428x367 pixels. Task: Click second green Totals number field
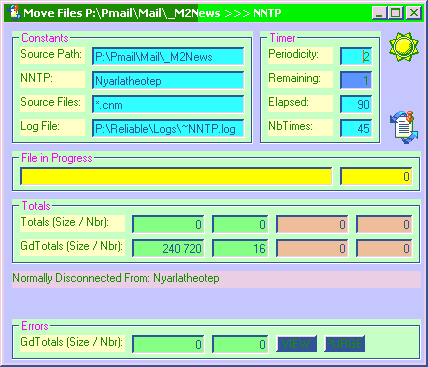tap(240, 224)
